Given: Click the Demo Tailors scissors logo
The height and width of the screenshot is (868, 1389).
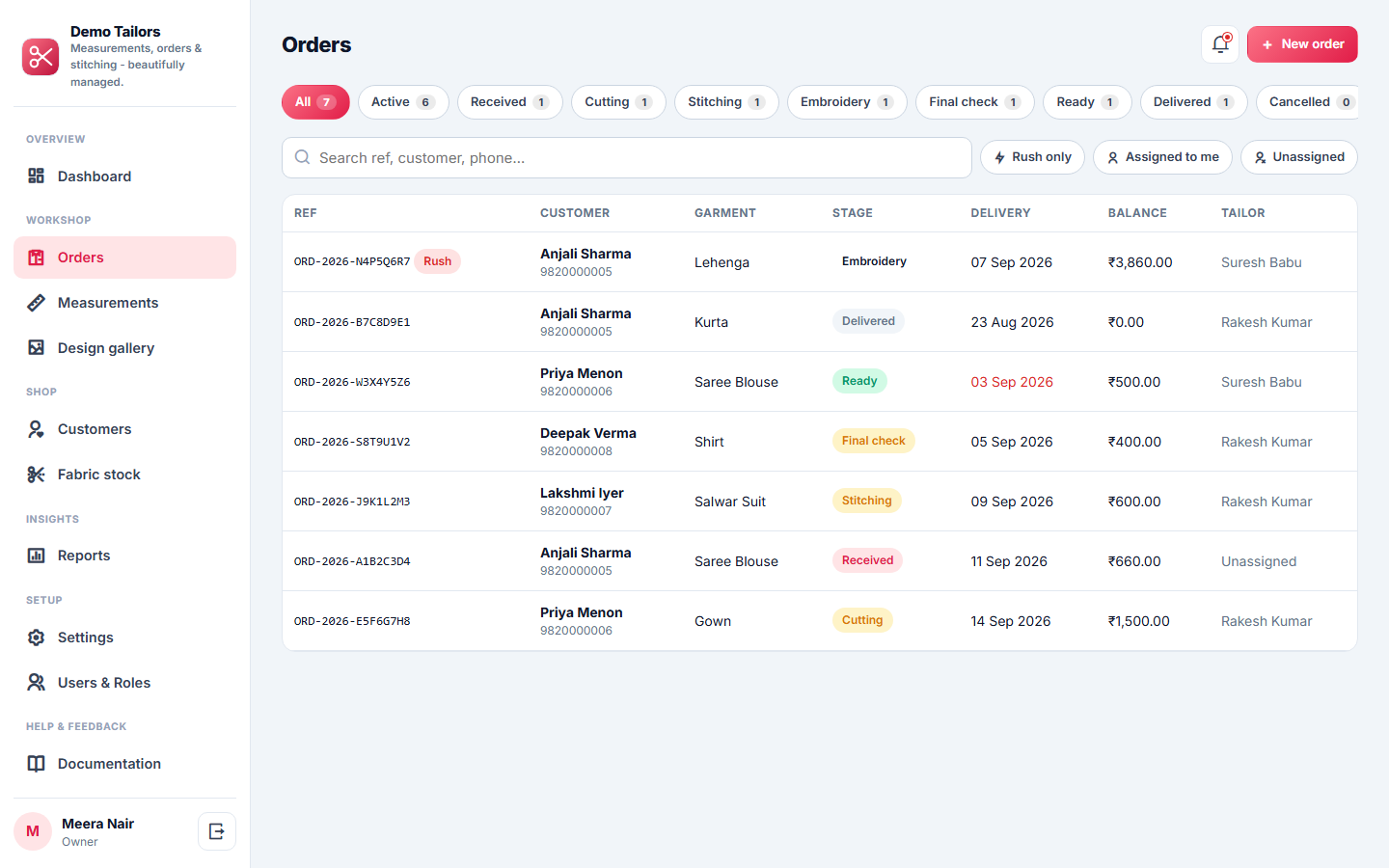Looking at the screenshot, I should click(41, 57).
